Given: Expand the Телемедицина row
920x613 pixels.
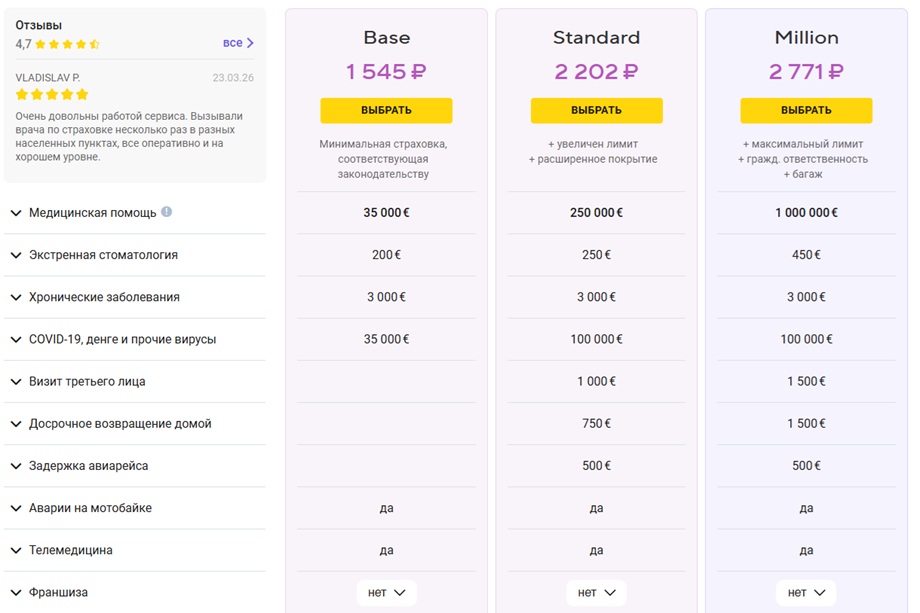Looking at the screenshot, I should [x=134, y=551].
